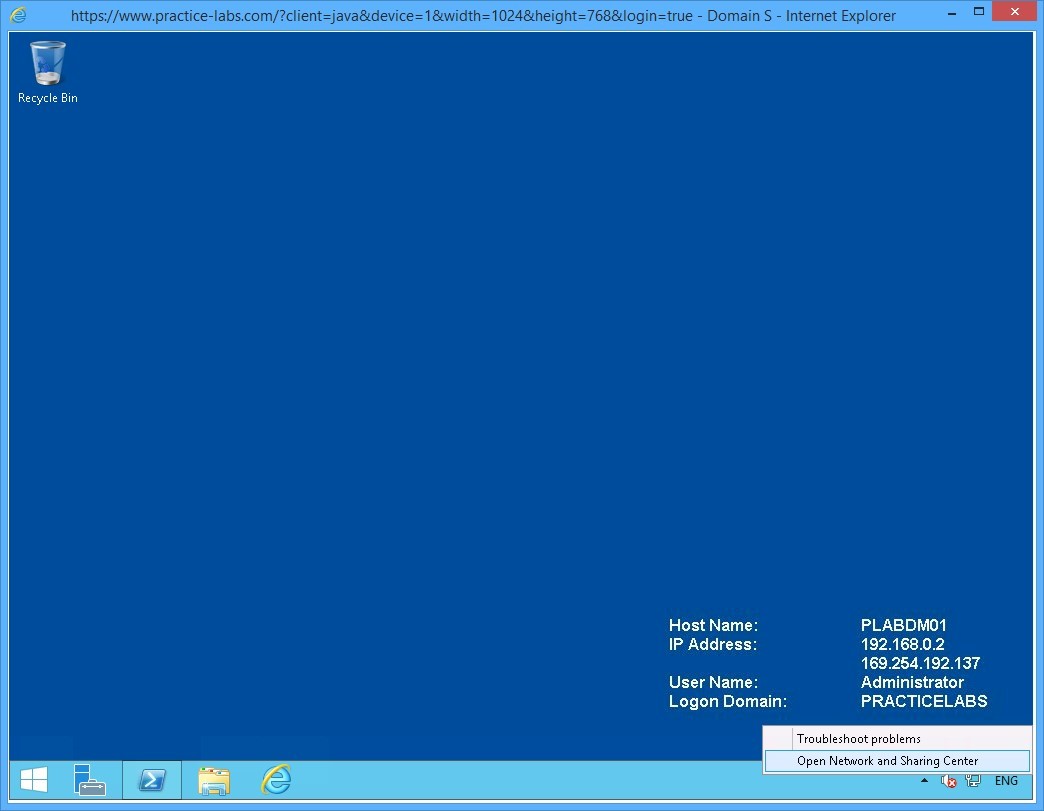
Task: Expand the hidden tray icons arrow
Action: coord(925,781)
